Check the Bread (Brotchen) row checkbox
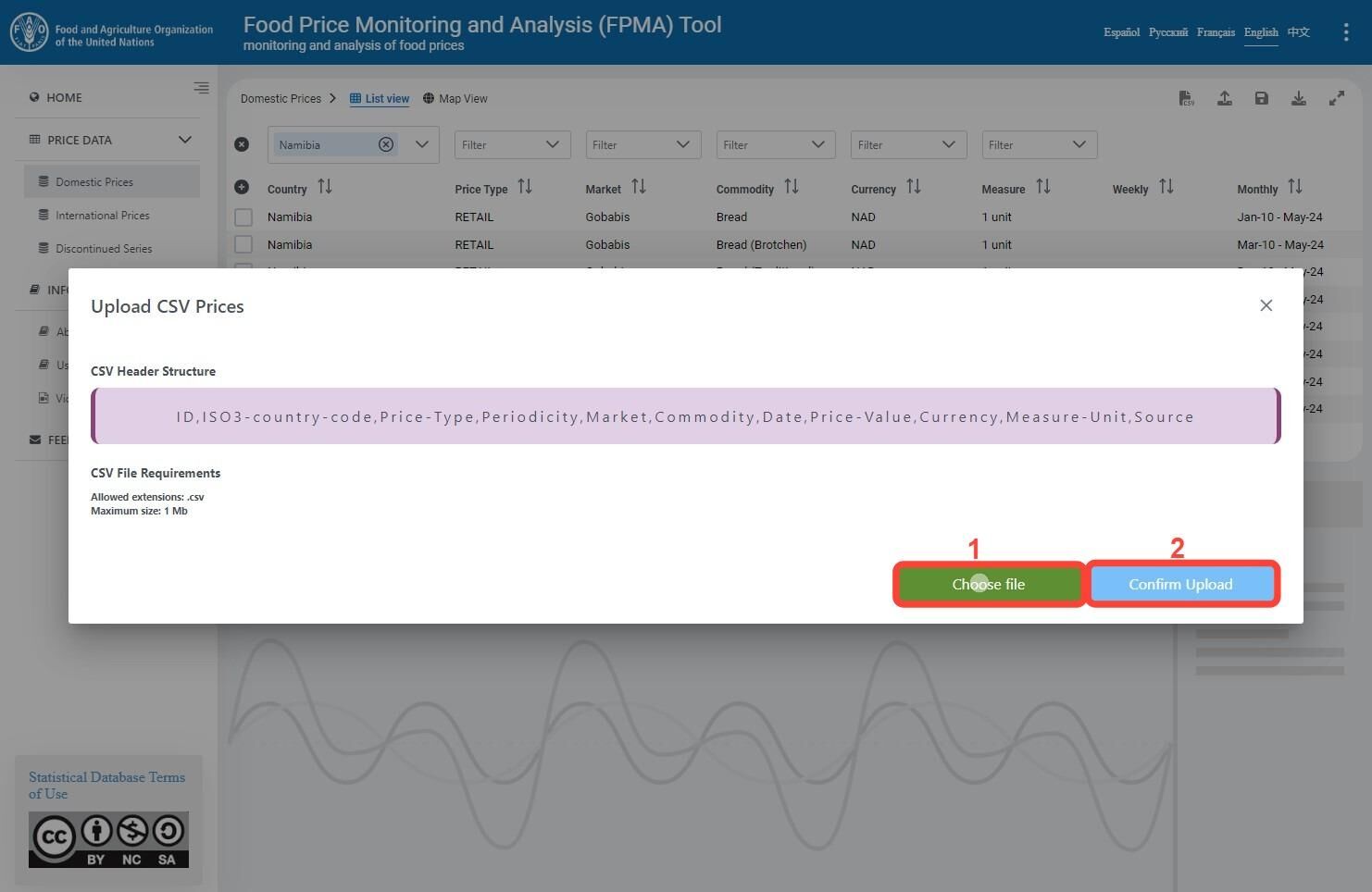1372x892 pixels. [243, 244]
